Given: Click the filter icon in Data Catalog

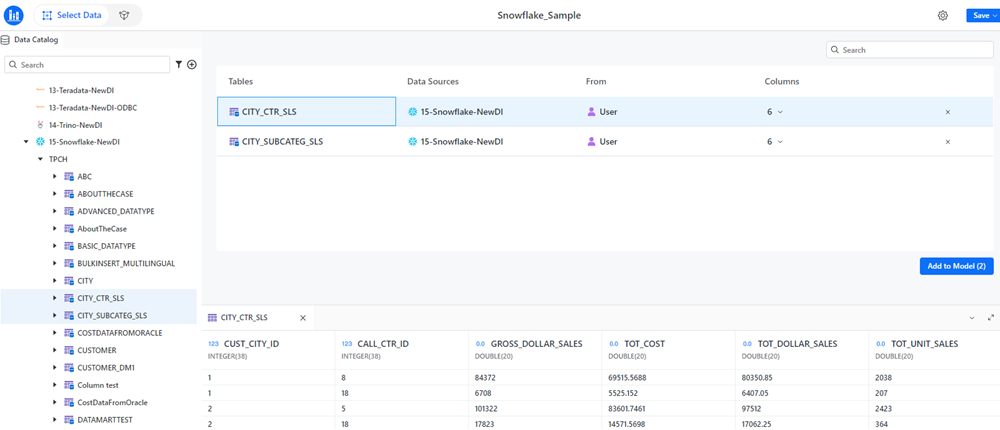Looking at the screenshot, I should [x=179, y=65].
